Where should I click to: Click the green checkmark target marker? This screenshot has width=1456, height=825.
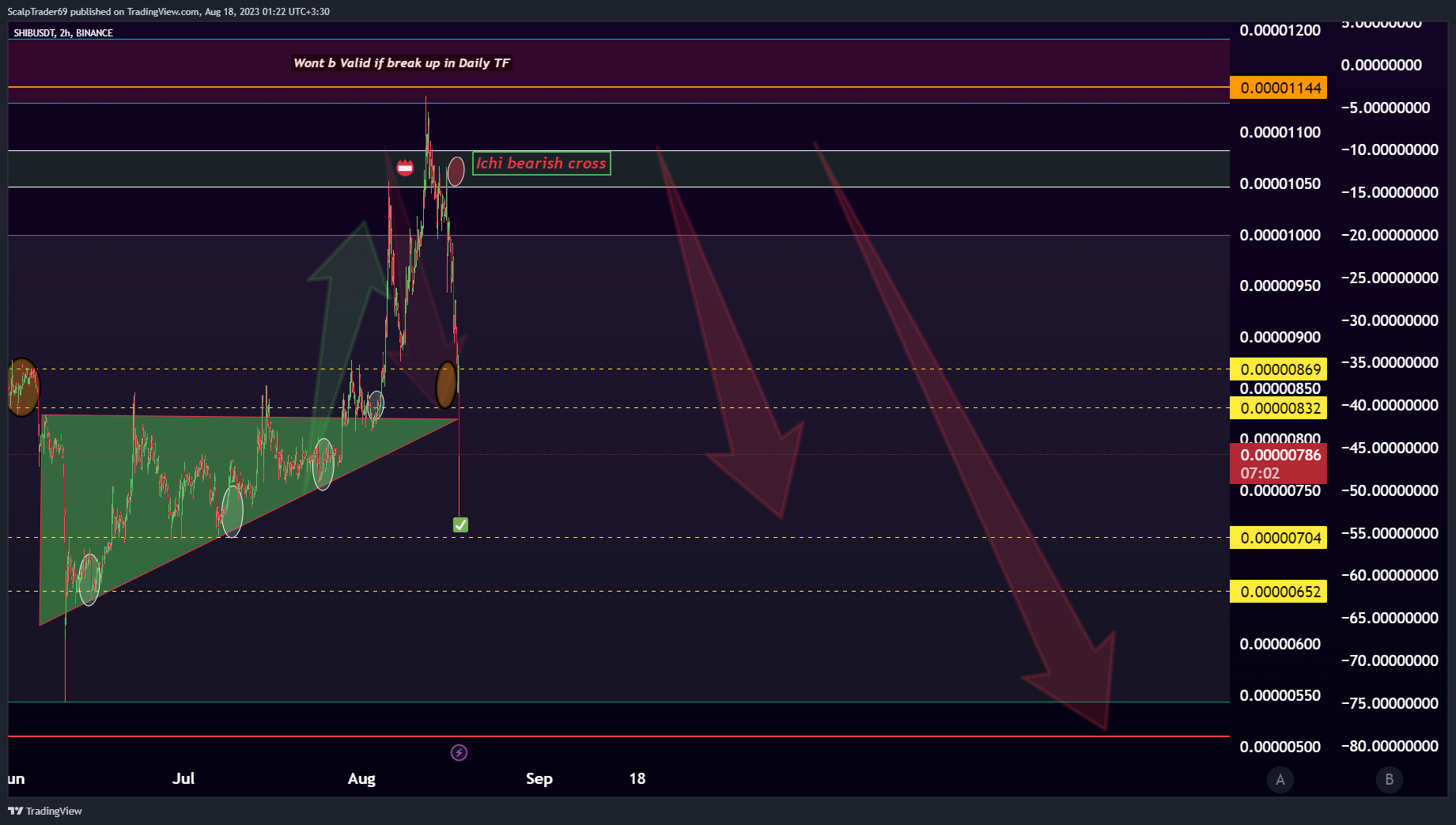460,524
